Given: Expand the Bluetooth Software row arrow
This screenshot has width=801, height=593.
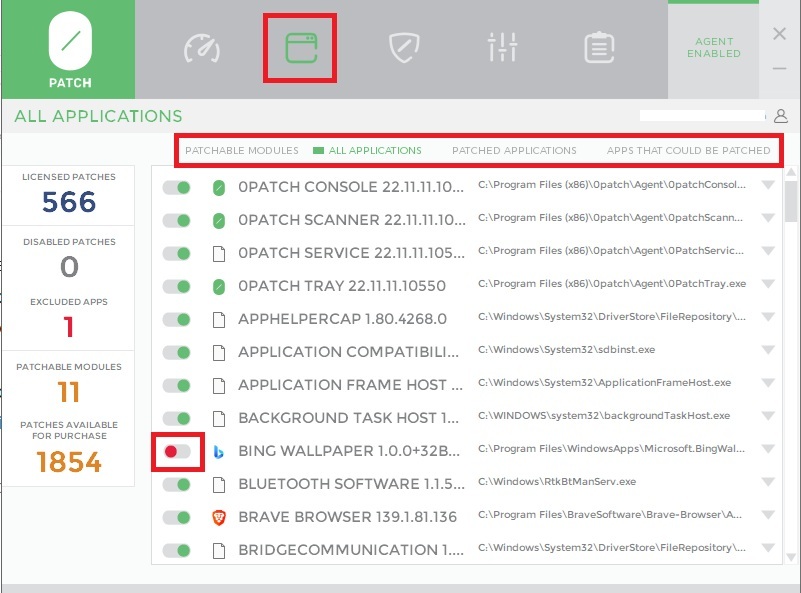Looking at the screenshot, I should point(768,483).
